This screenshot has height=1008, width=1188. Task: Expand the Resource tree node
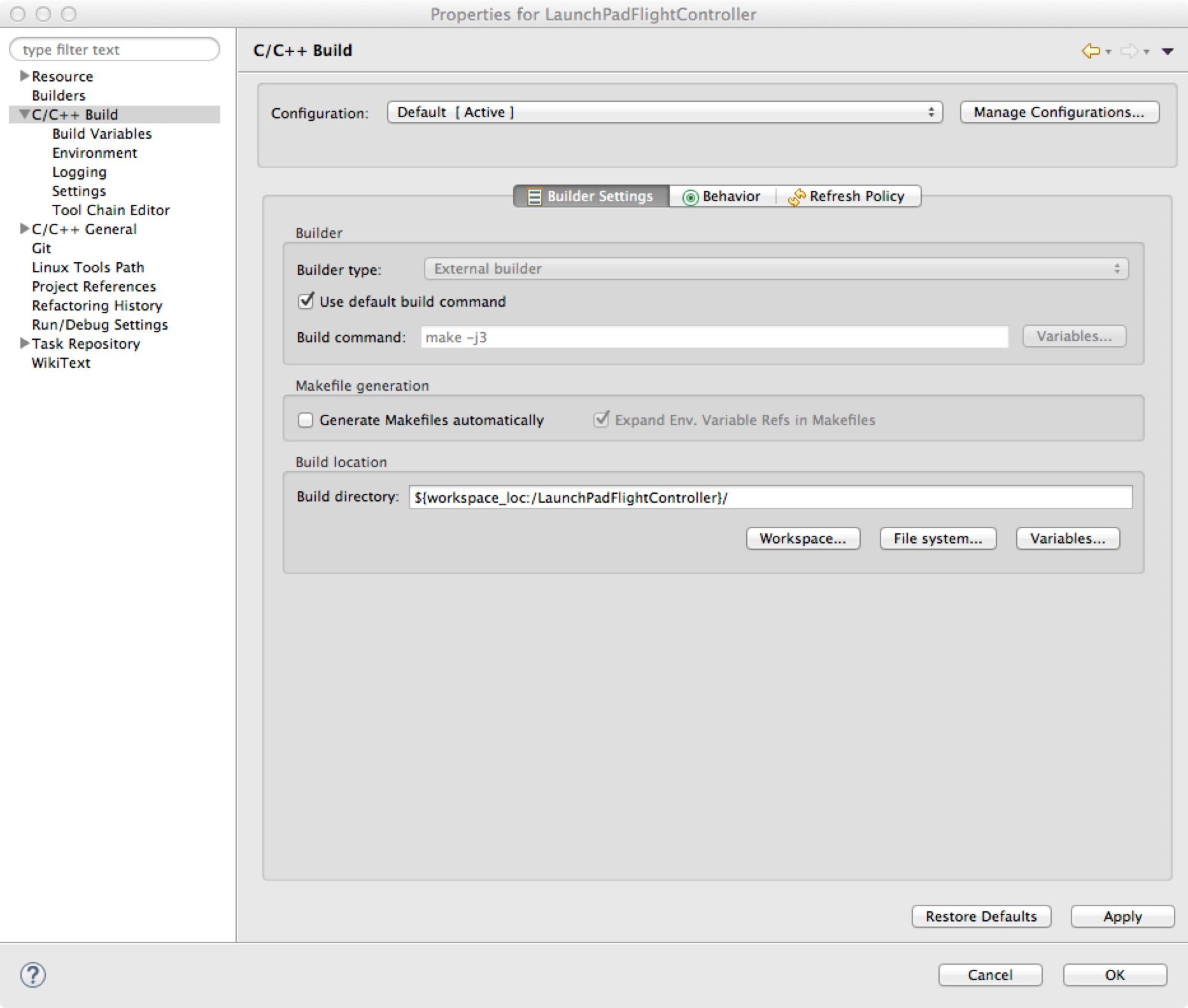pyautogui.click(x=25, y=76)
